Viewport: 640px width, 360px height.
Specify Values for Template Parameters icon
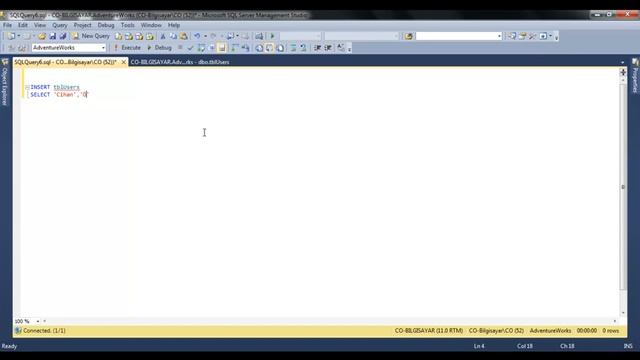click(341, 48)
